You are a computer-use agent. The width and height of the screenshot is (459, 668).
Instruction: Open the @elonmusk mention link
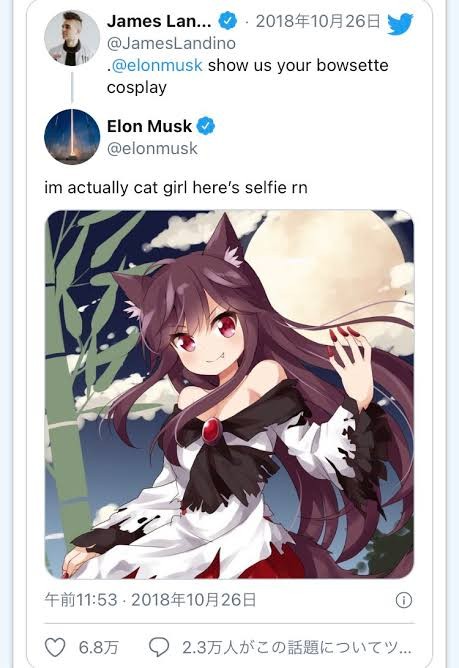[157, 65]
